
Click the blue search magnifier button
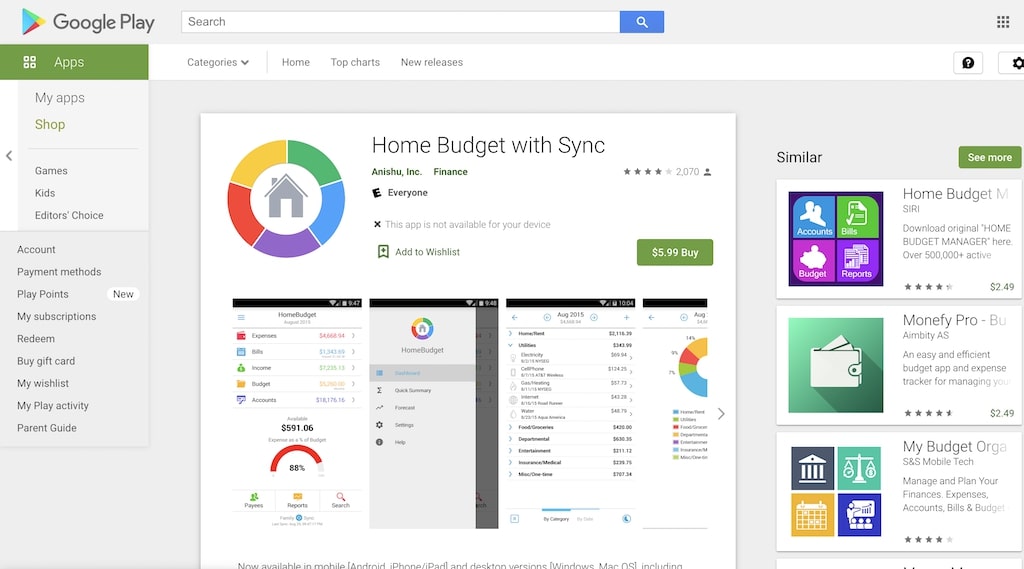point(642,22)
